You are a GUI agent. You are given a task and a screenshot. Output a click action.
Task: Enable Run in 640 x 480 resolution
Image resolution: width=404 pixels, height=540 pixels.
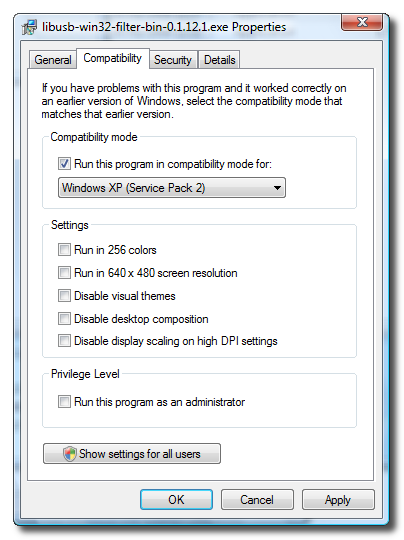64,272
